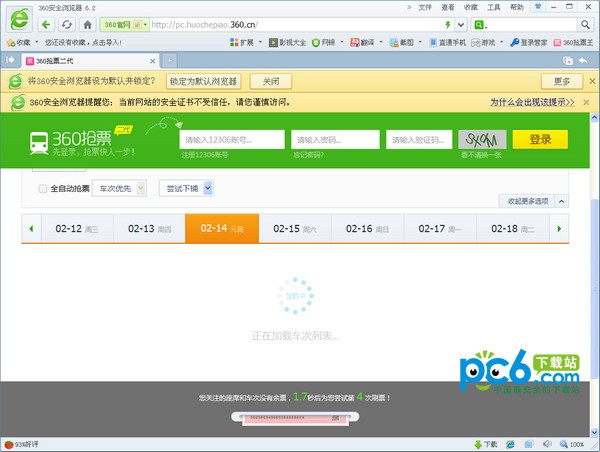The image size is (600, 452).
Task: Click the IE engine icon in status bar
Action: tap(510, 444)
